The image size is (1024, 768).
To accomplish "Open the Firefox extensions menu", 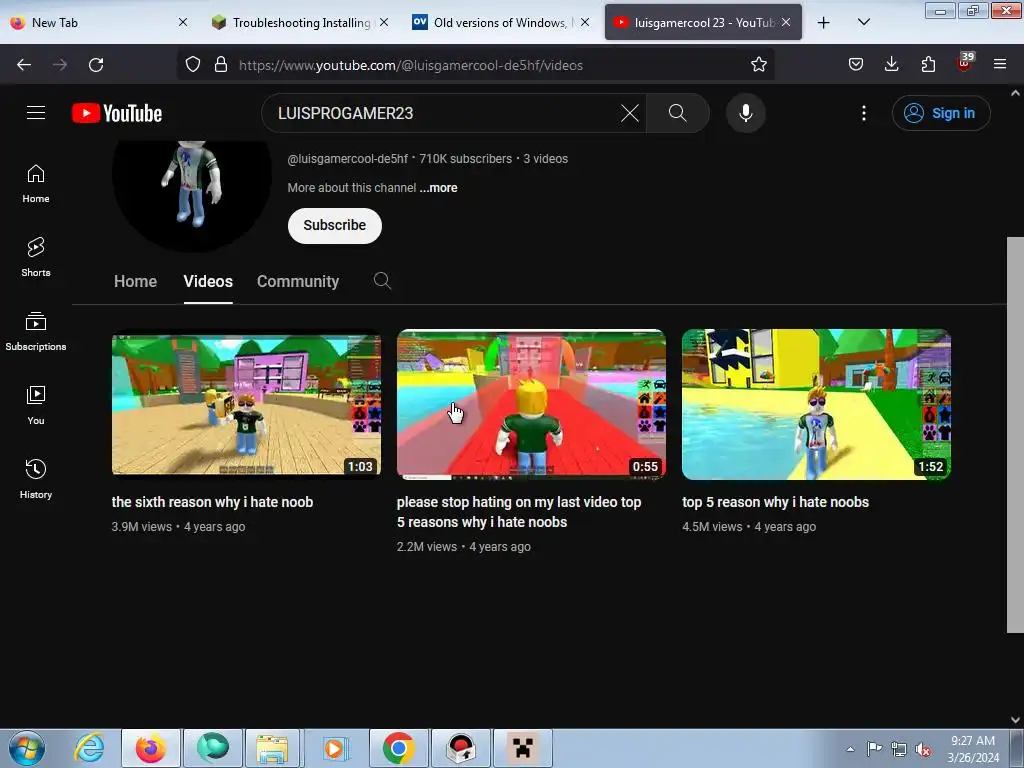I will click(928, 65).
